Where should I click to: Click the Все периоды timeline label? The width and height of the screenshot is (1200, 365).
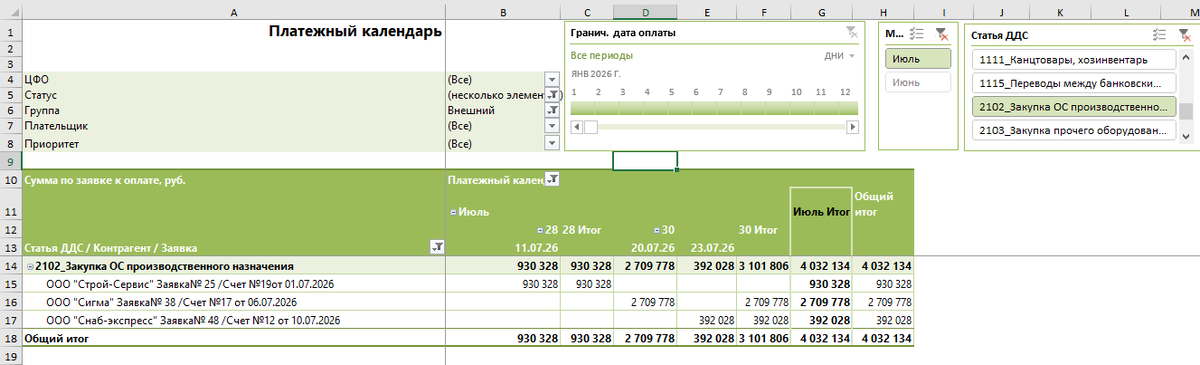[x=601, y=56]
